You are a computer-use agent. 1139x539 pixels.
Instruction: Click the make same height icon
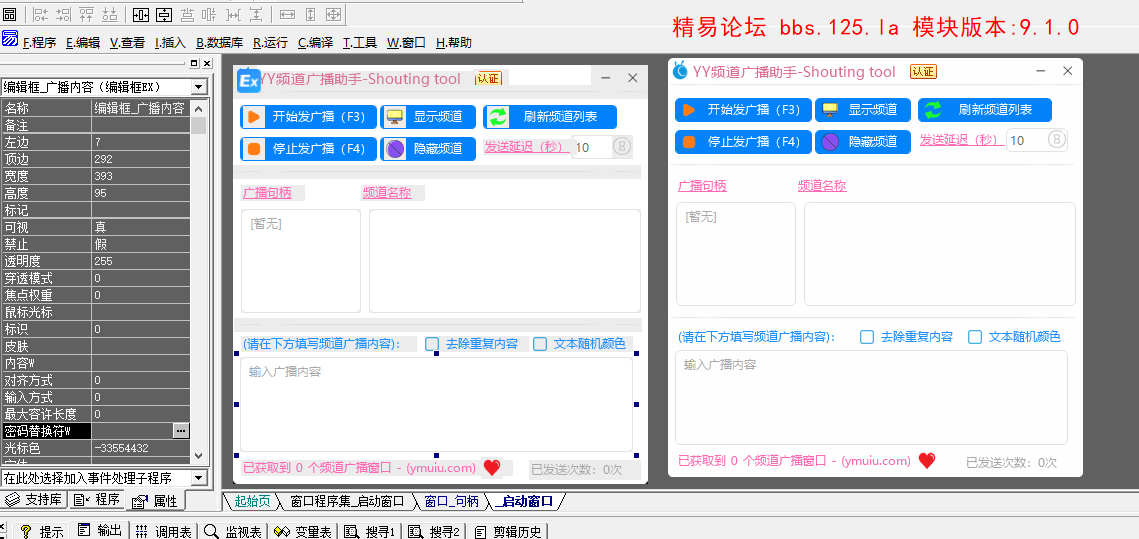click(310, 14)
